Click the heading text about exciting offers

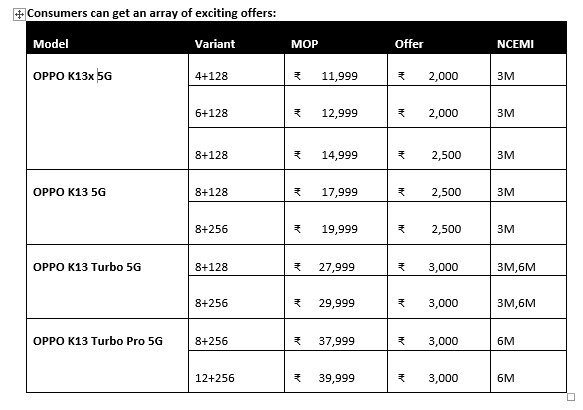click(152, 13)
